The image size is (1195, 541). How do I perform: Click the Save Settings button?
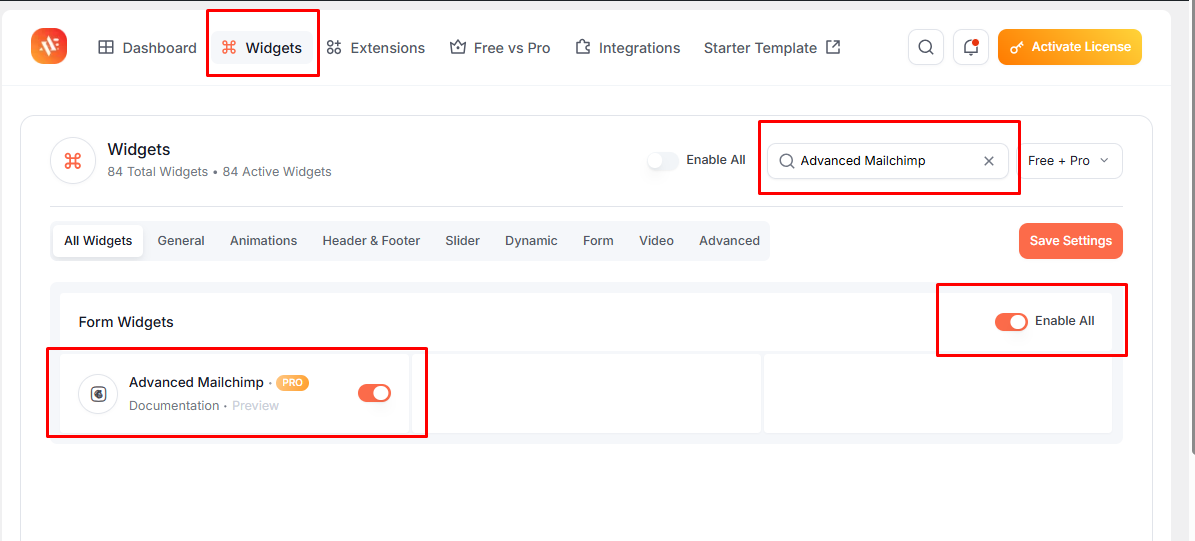pyautogui.click(x=1071, y=241)
